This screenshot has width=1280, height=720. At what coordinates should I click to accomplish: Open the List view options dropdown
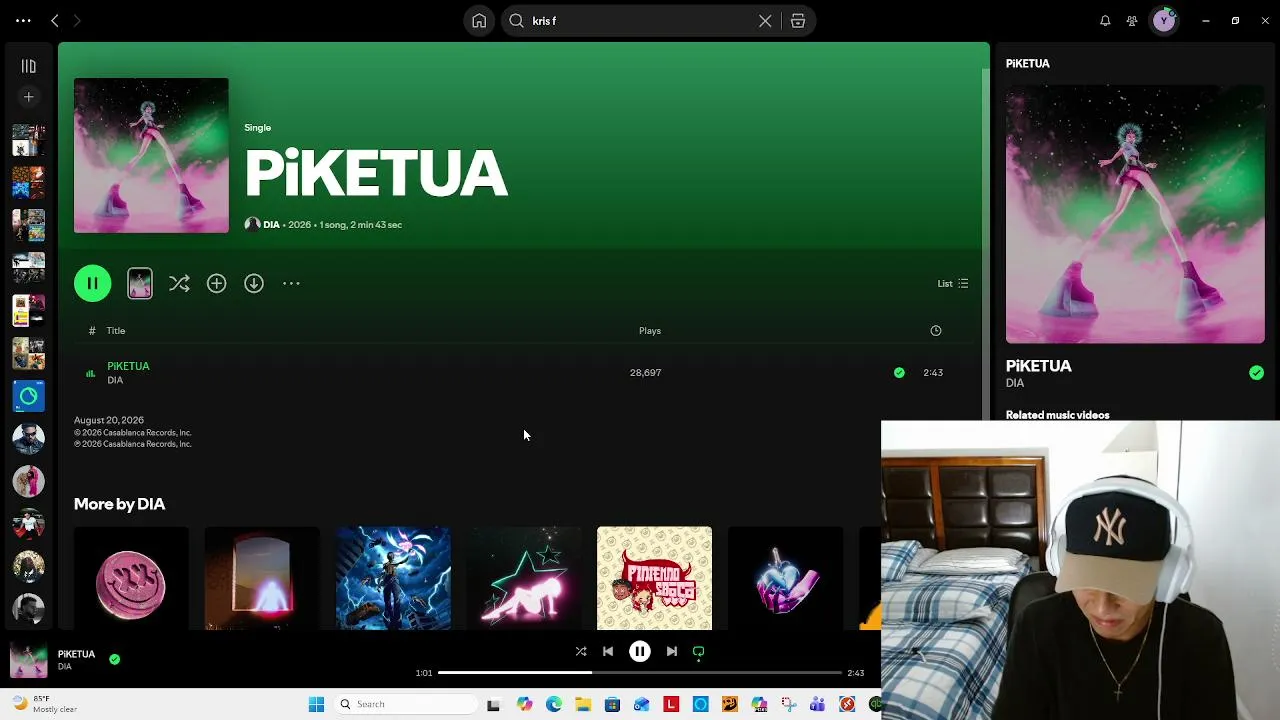pyautogui.click(x=953, y=284)
